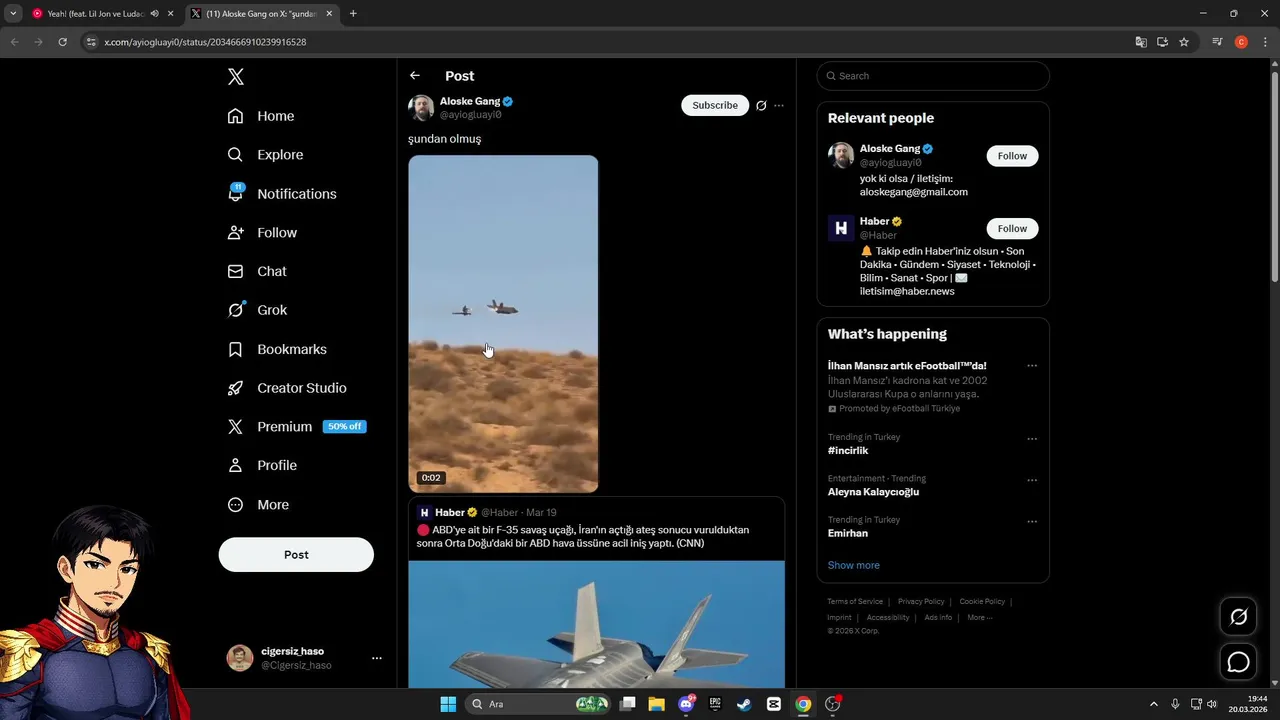1280x720 pixels.
Task: Click the translate page icon
Action: (x=1141, y=42)
